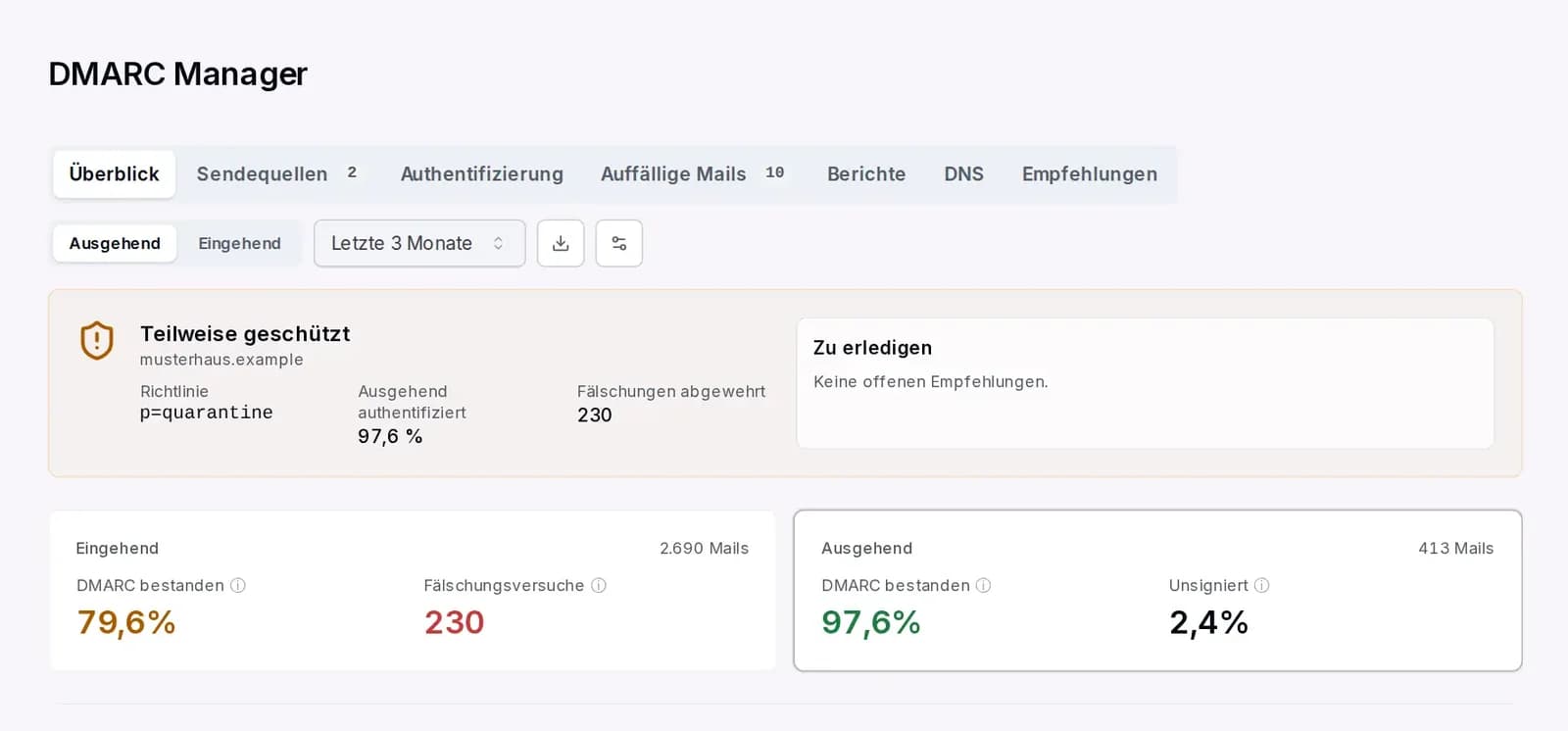The image size is (1568, 731).
Task: Go to the Authentifizierung tab
Action: coord(482,174)
